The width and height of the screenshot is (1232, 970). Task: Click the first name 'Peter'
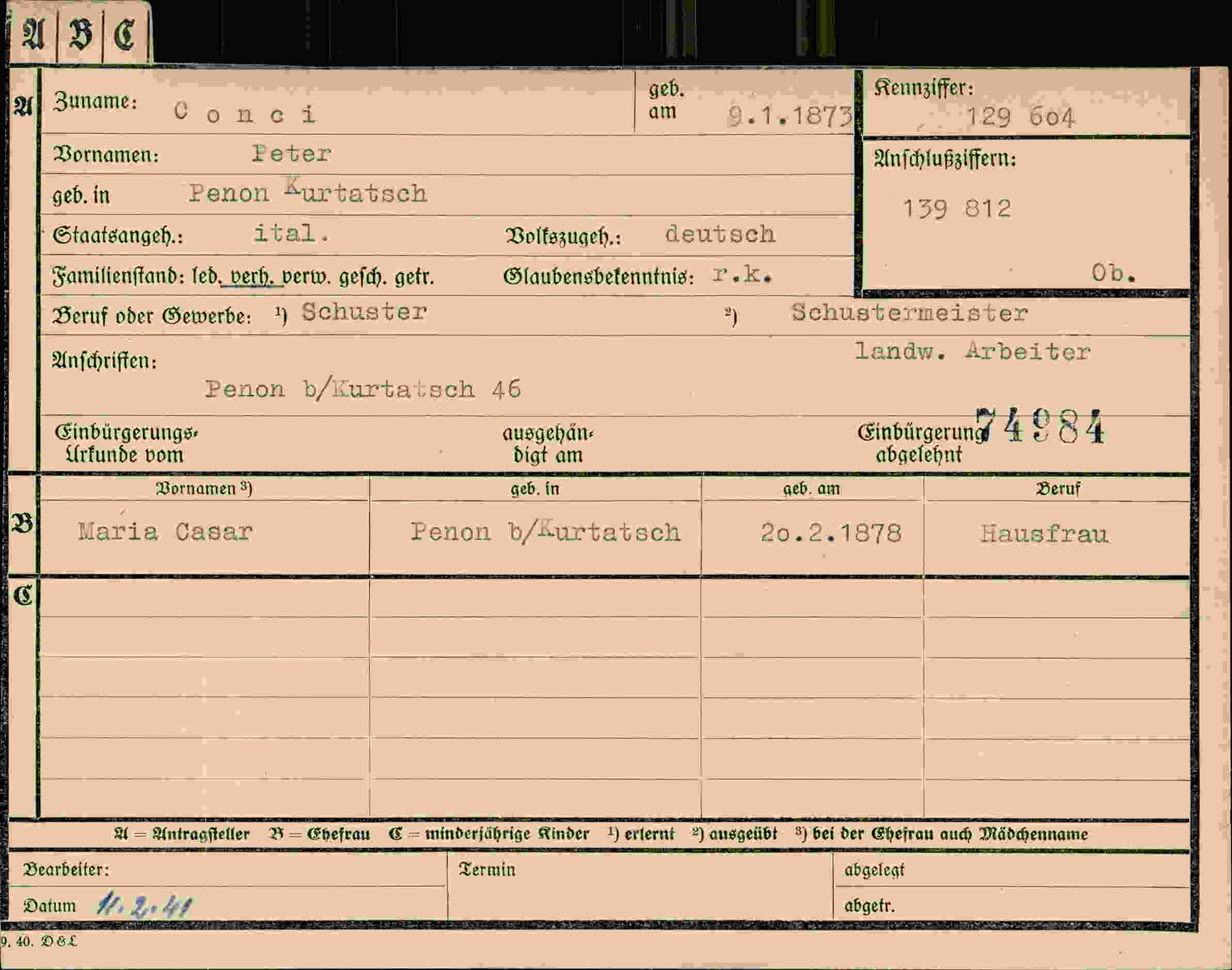point(291,153)
